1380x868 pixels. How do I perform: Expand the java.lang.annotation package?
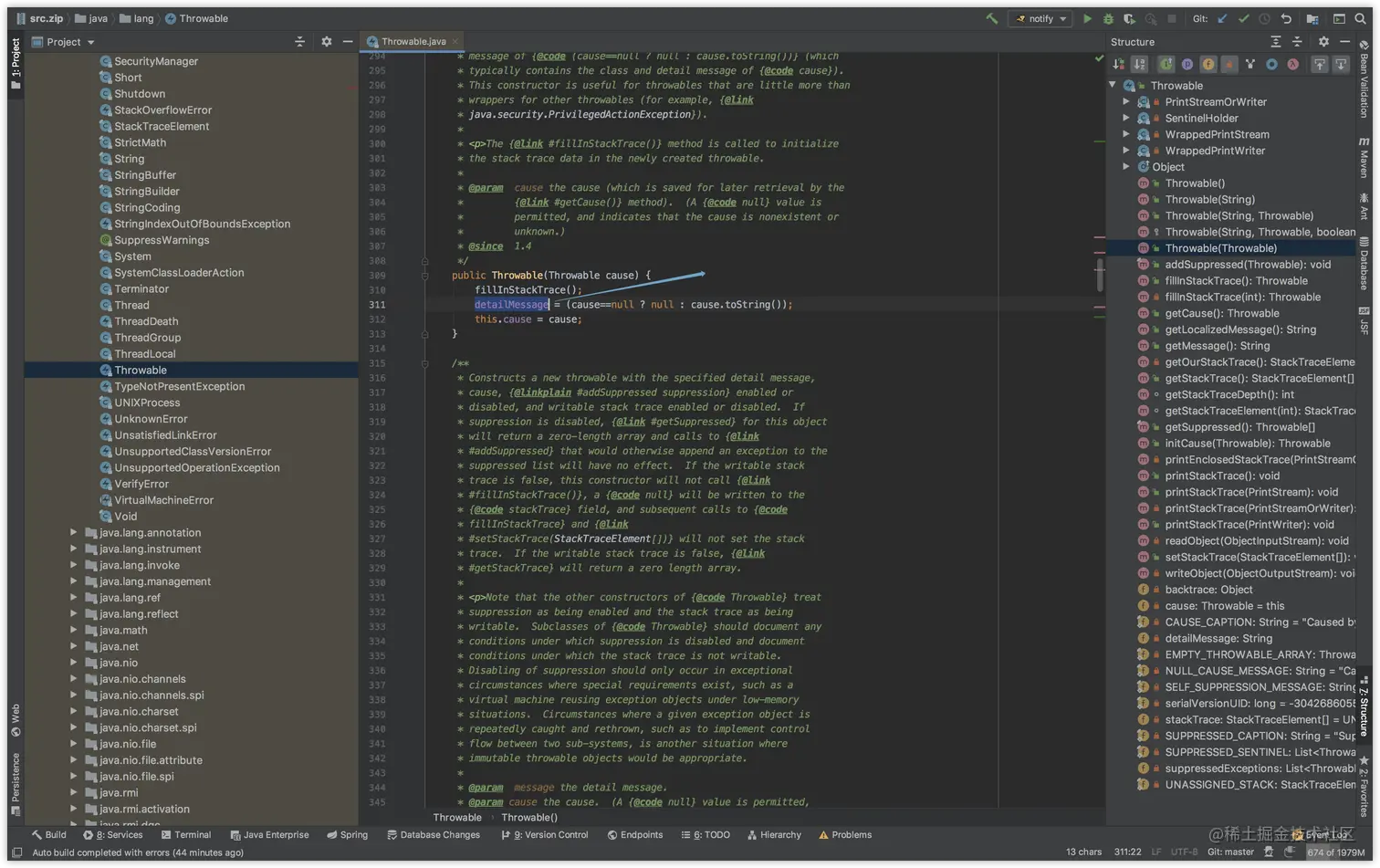click(74, 532)
